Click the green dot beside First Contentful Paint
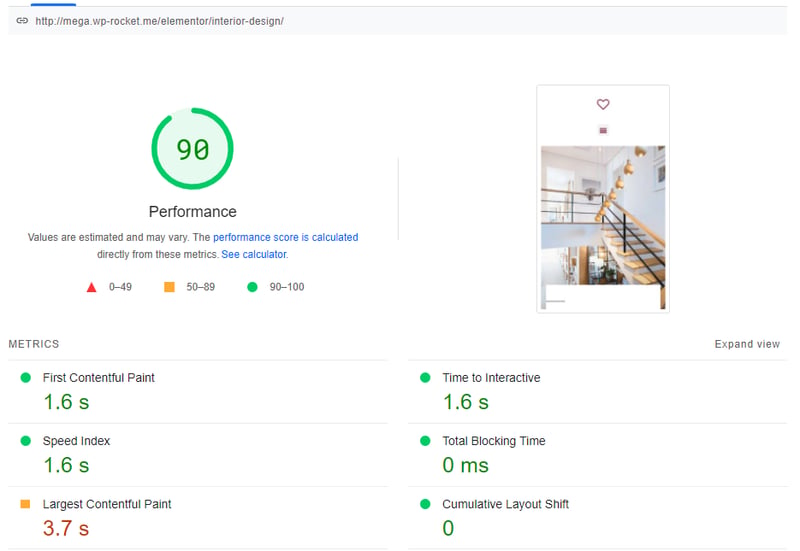This screenshot has height=551, width=800. [26, 378]
